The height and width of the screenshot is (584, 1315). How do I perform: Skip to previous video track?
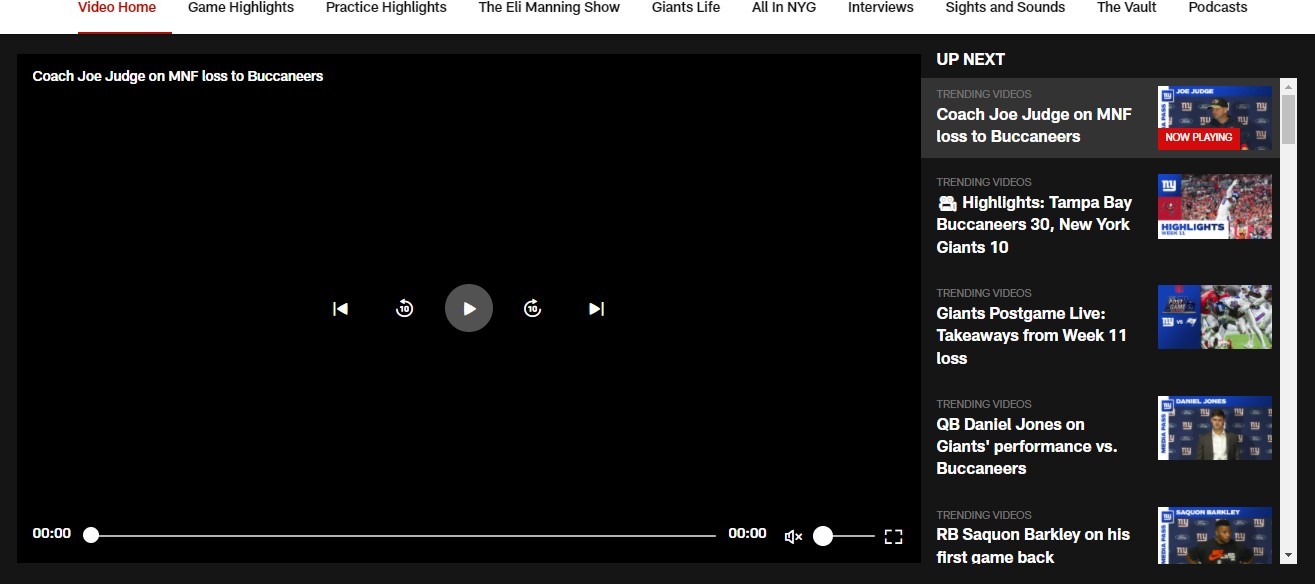[340, 309]
